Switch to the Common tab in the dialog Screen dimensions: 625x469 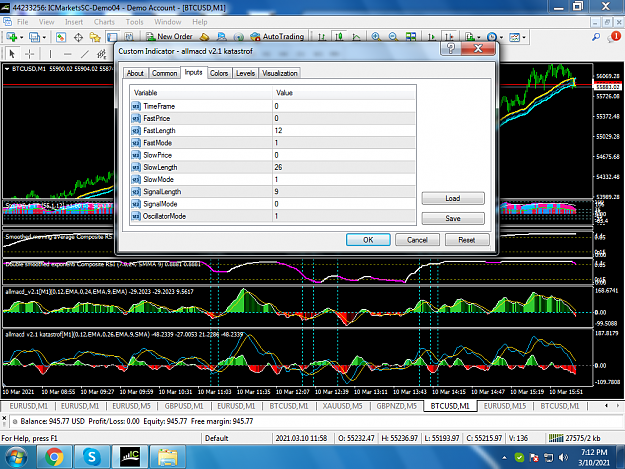pyautogui.click(x=164, y=73)
